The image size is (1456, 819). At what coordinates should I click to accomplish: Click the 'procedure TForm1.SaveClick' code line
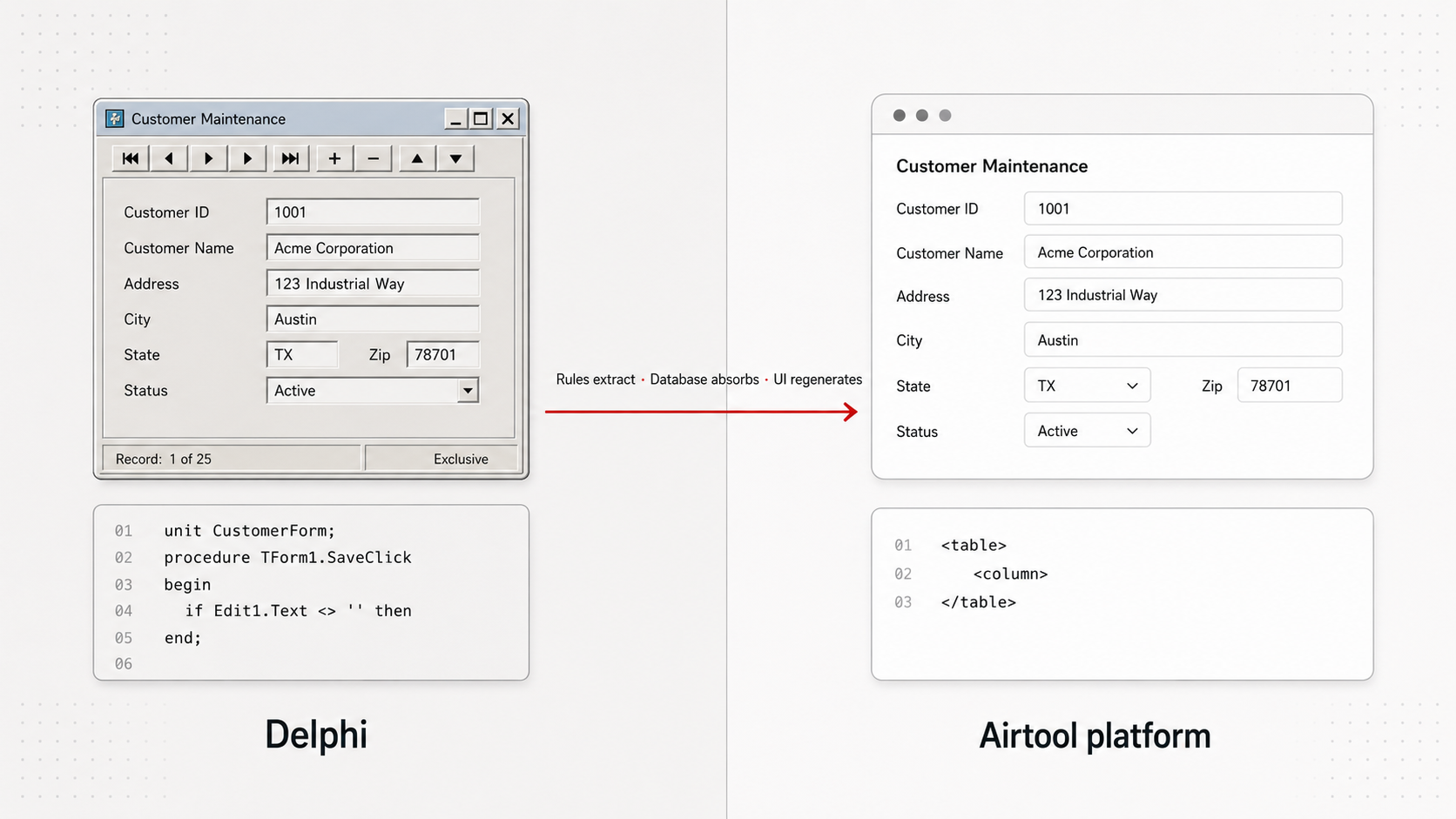(x=287, y=557)
